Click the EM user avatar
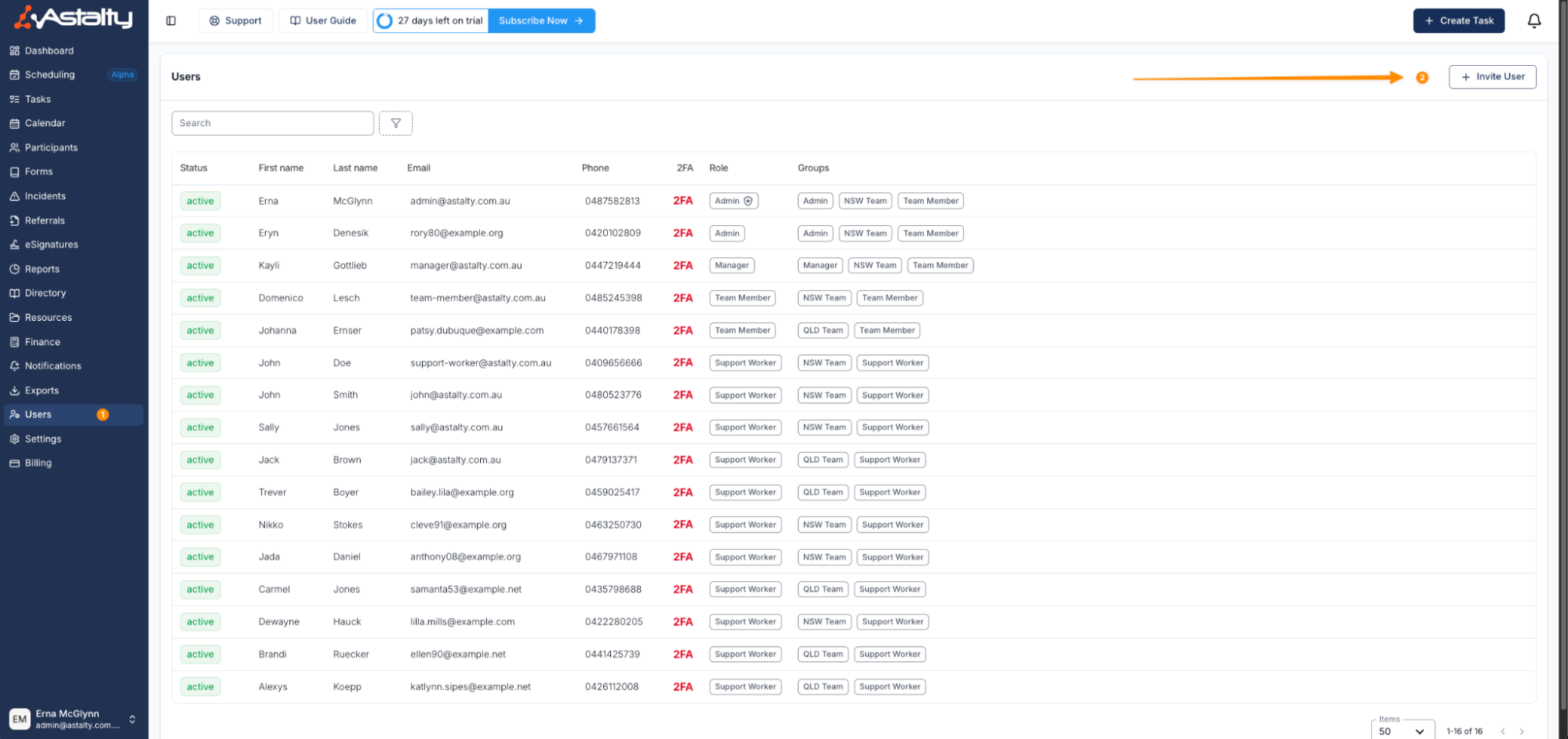Screen dimensions: 1568x739 pos(19,719)
